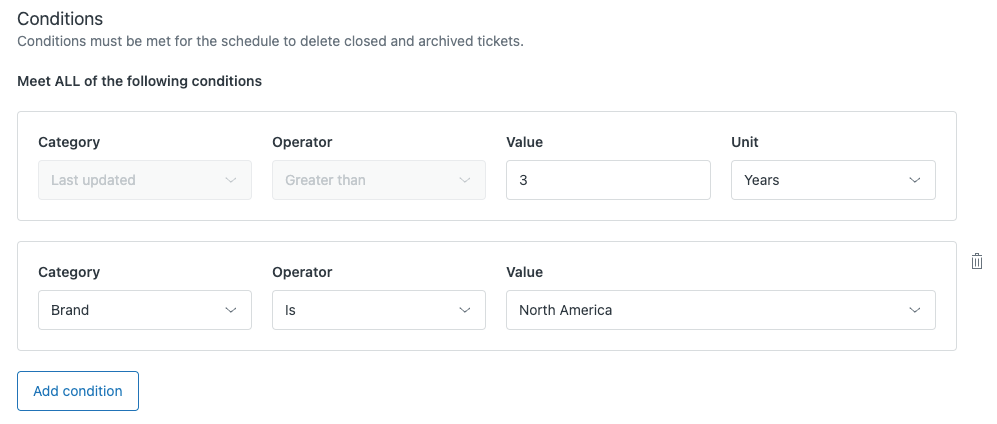
Task: Delete the Brand condition with trash icon
Action: click(977, 261)
